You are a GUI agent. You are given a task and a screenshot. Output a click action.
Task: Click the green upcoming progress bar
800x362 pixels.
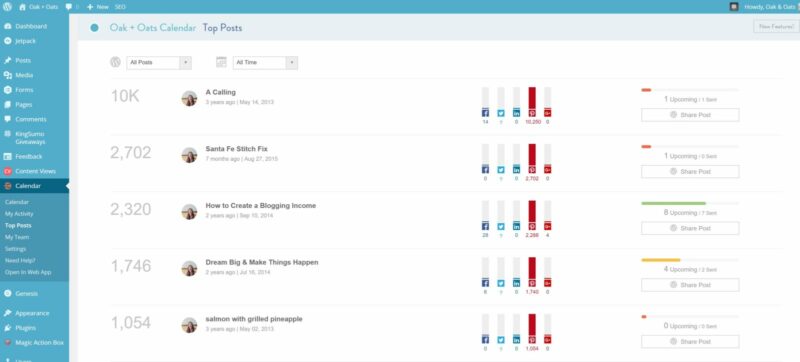pyautogui.click(x=673, y=203)
